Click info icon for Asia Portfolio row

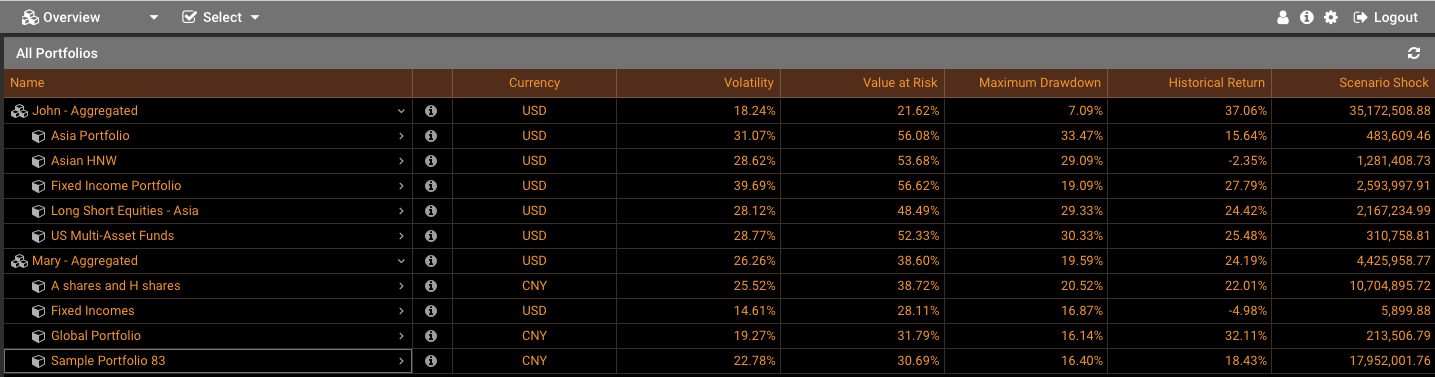pyautogui.click(x=431, y=136)
